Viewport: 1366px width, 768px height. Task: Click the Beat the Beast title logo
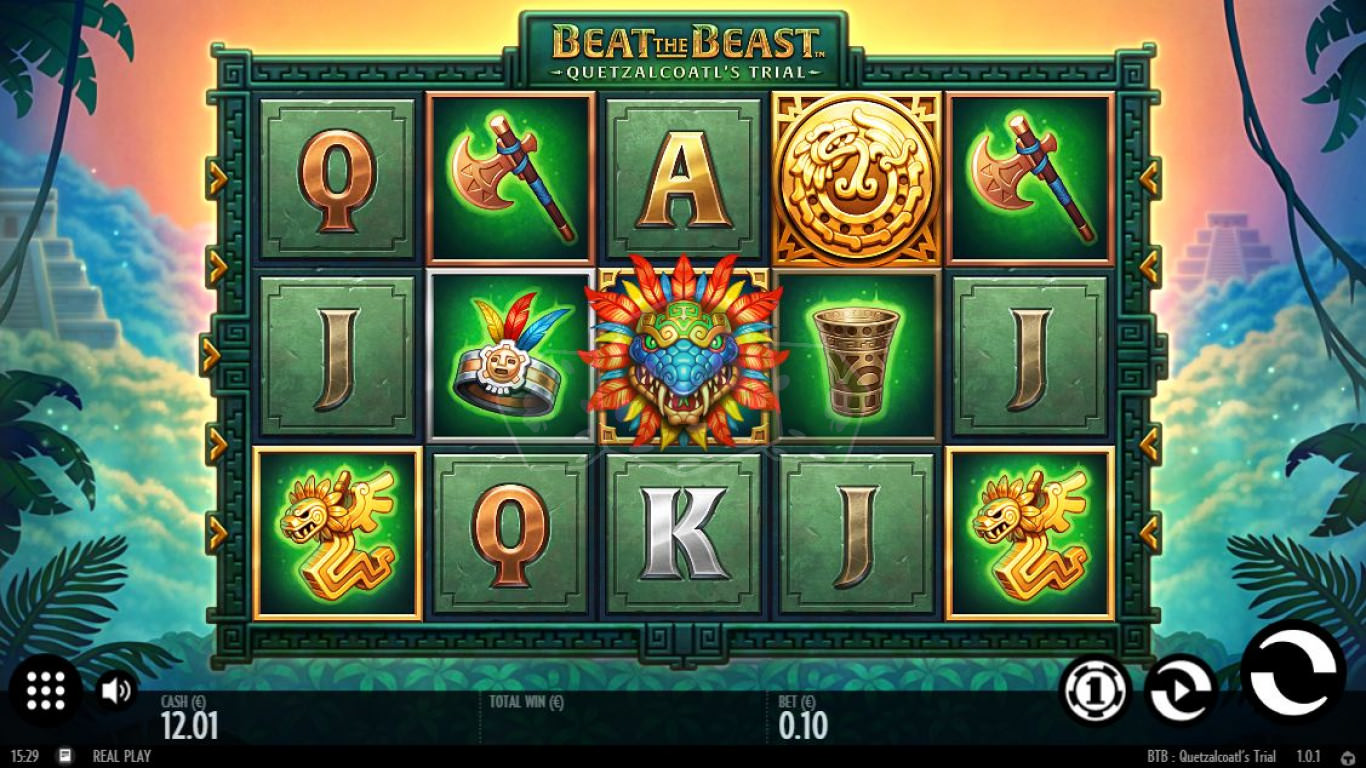coord(684,50)
